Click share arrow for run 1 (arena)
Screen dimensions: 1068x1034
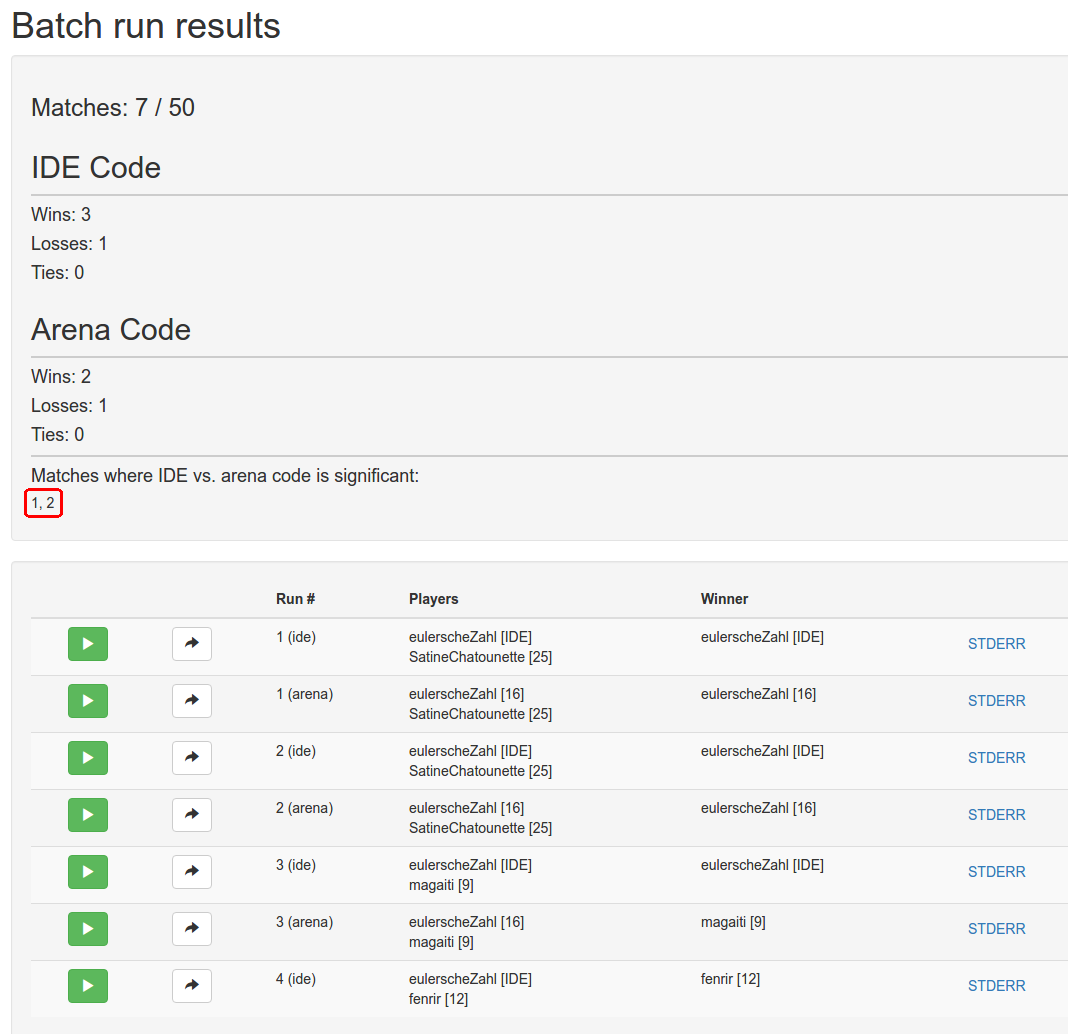(192, 701)
